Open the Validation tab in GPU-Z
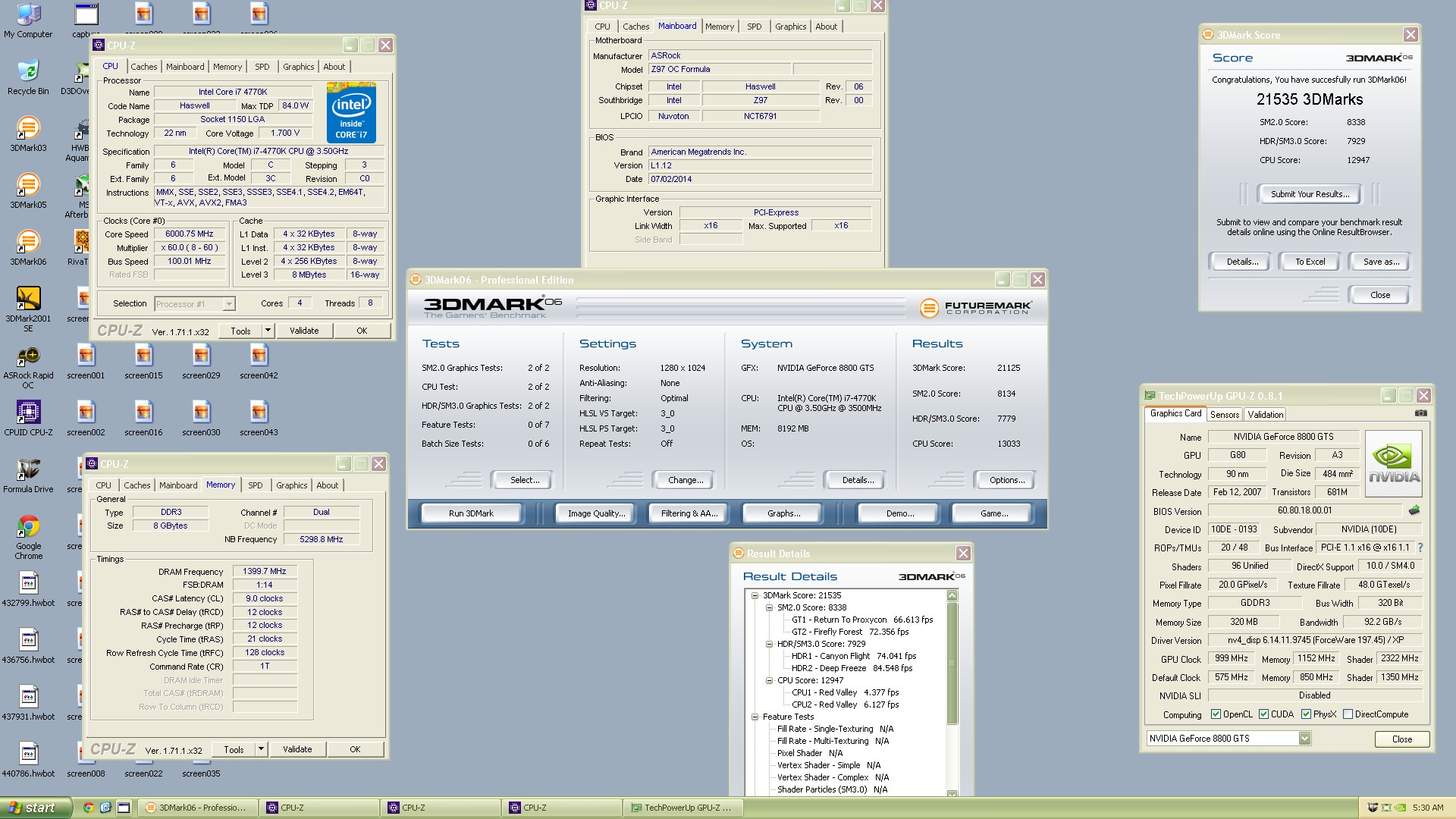Image resolution: width=1456 pixels, height=819 pixels. (1265, 415)
